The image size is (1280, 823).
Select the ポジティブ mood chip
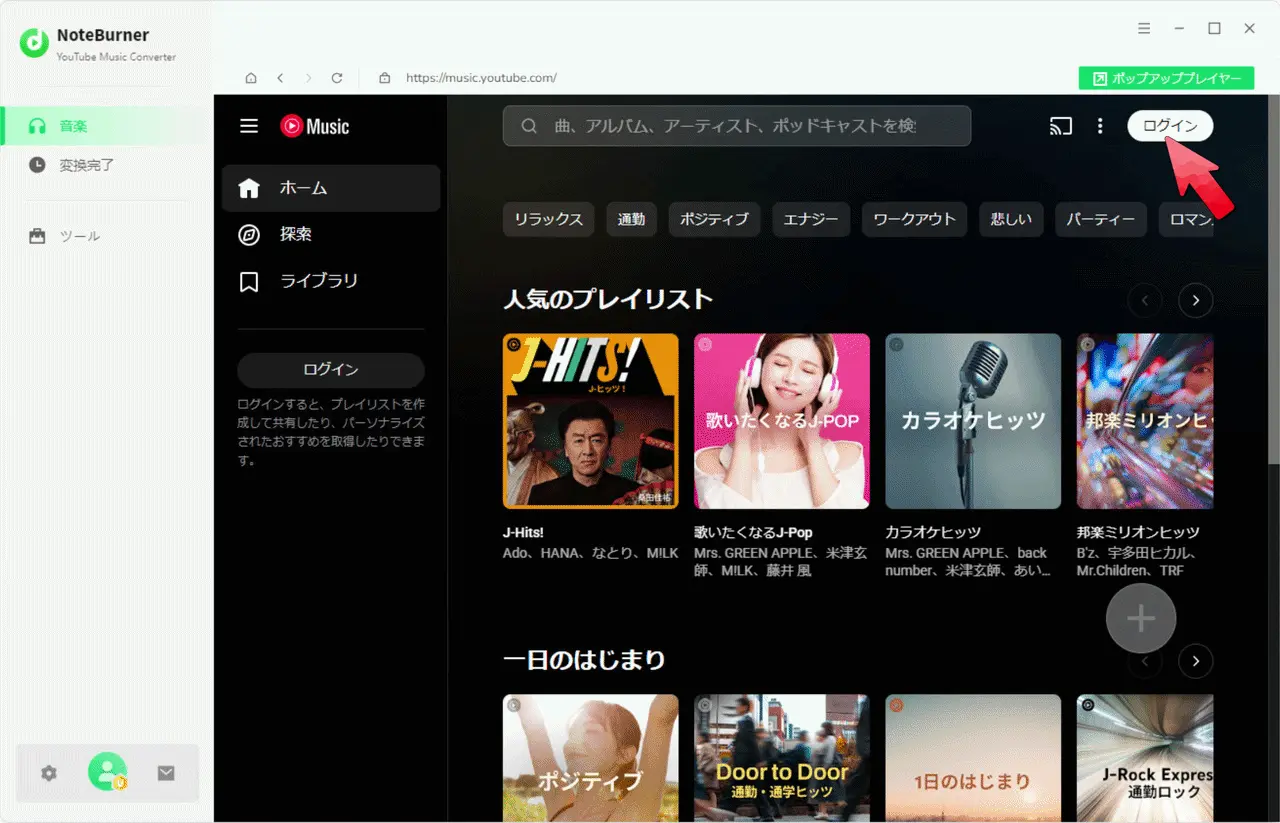tap(715, 219)
